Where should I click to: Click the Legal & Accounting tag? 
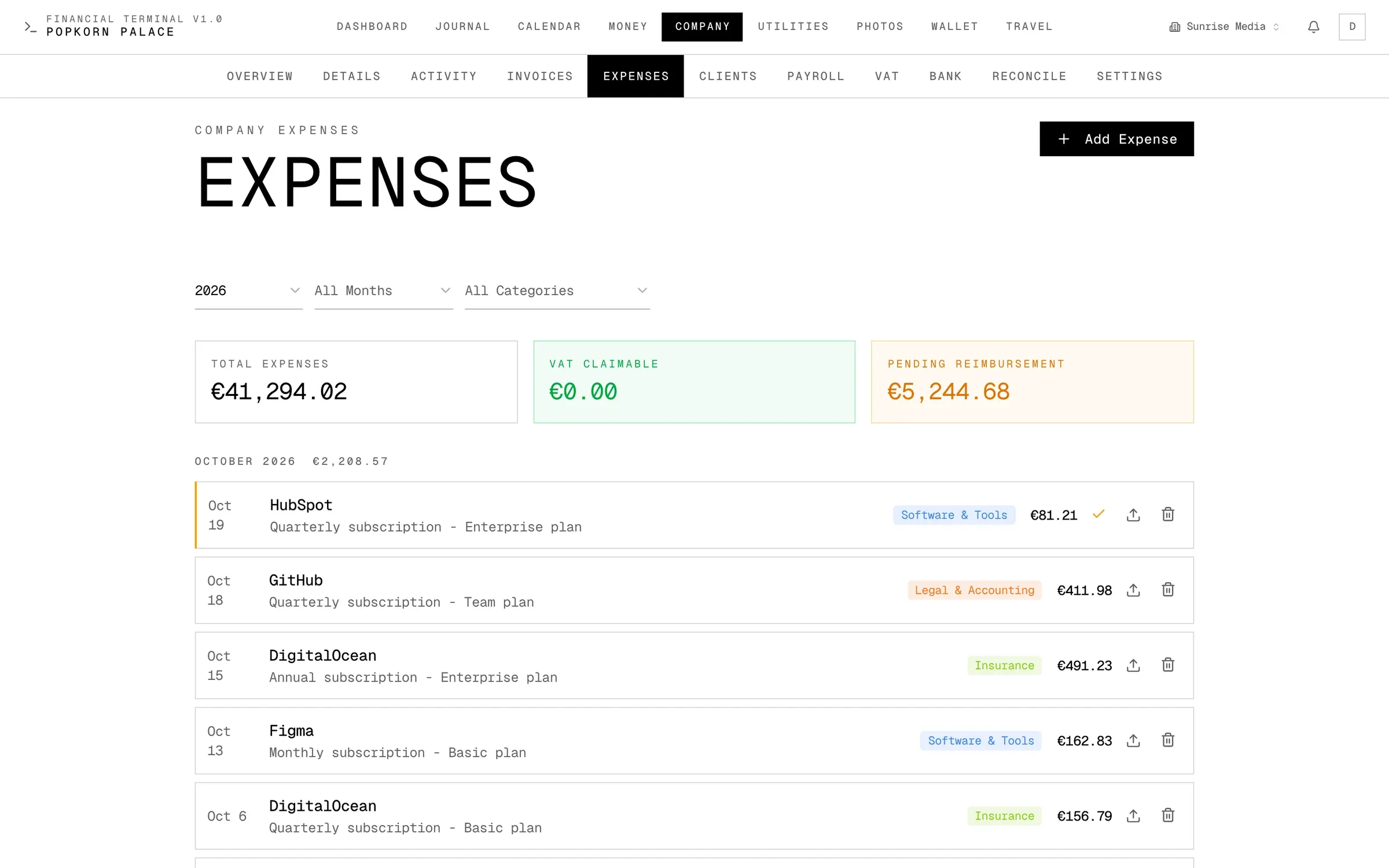(974, 590)
